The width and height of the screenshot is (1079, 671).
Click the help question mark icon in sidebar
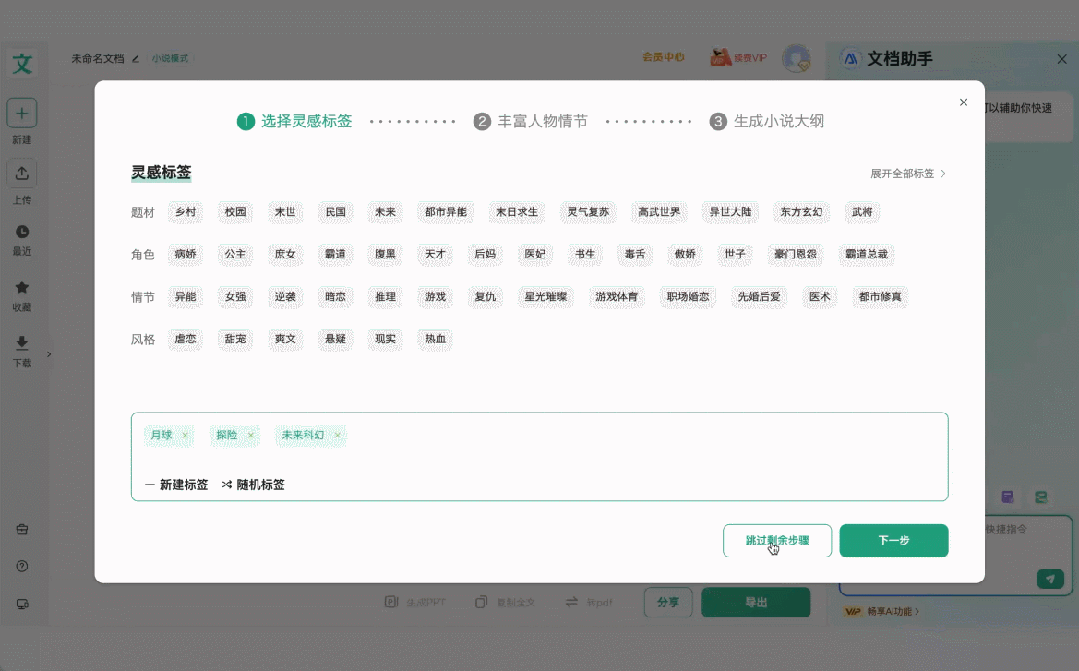tap(22, 564)
